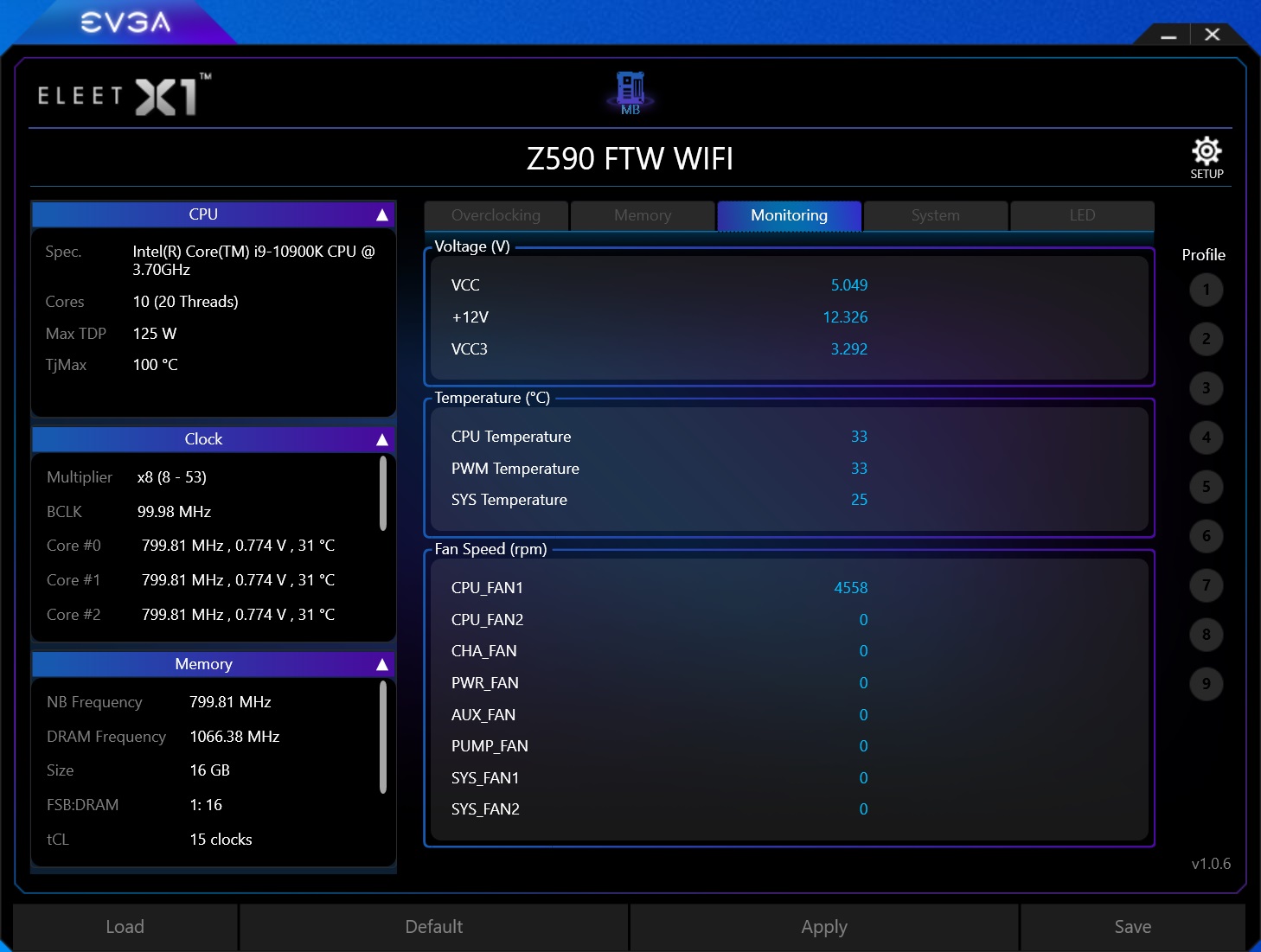The image size is (1261, 952).
Task: Select Profile 3
Action: (1206, 388)
